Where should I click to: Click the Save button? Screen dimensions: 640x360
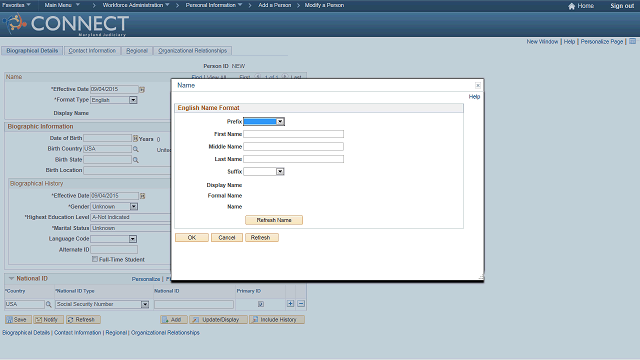[x=18, y=320]
